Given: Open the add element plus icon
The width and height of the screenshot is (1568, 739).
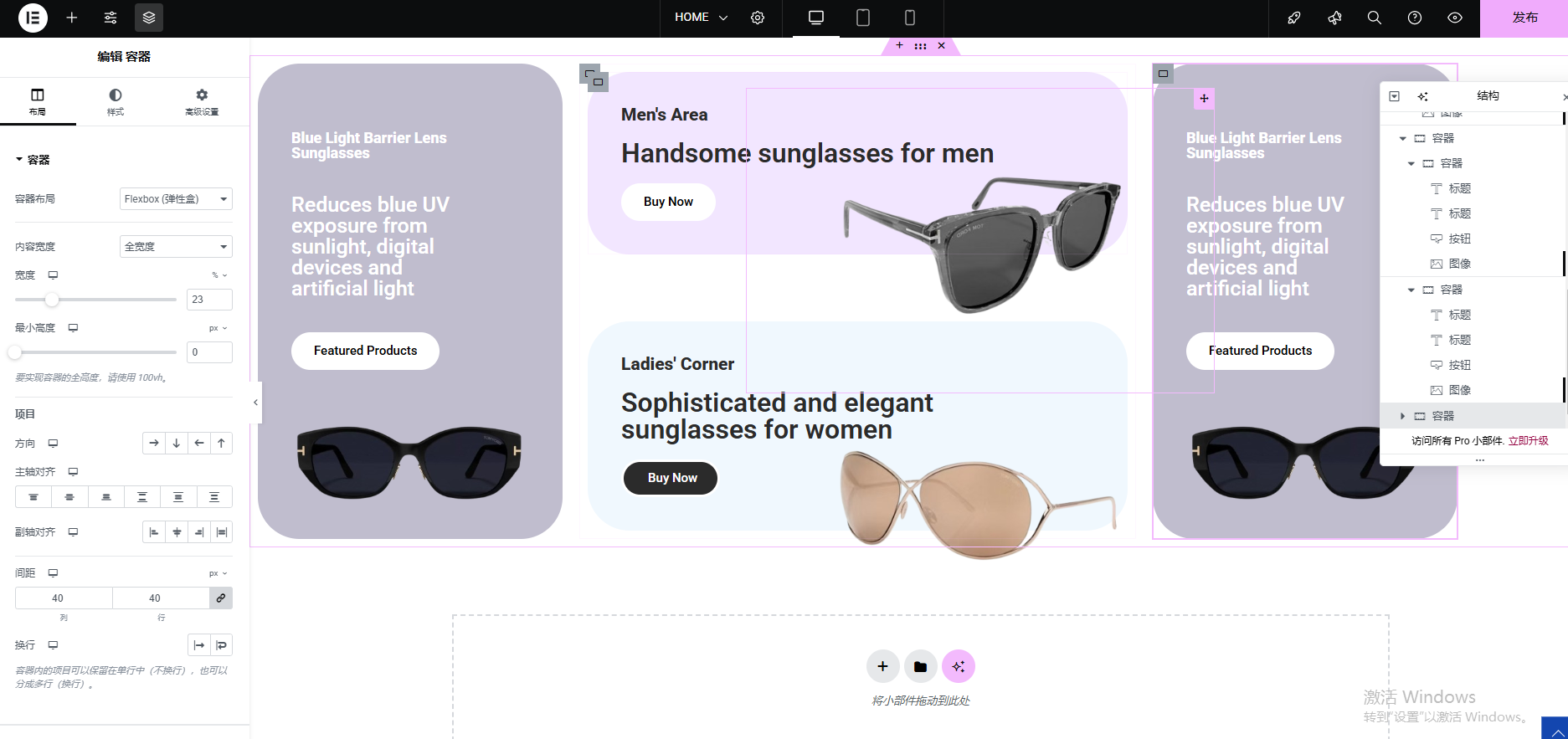Looking at the screenshot, I should (72, 18).
